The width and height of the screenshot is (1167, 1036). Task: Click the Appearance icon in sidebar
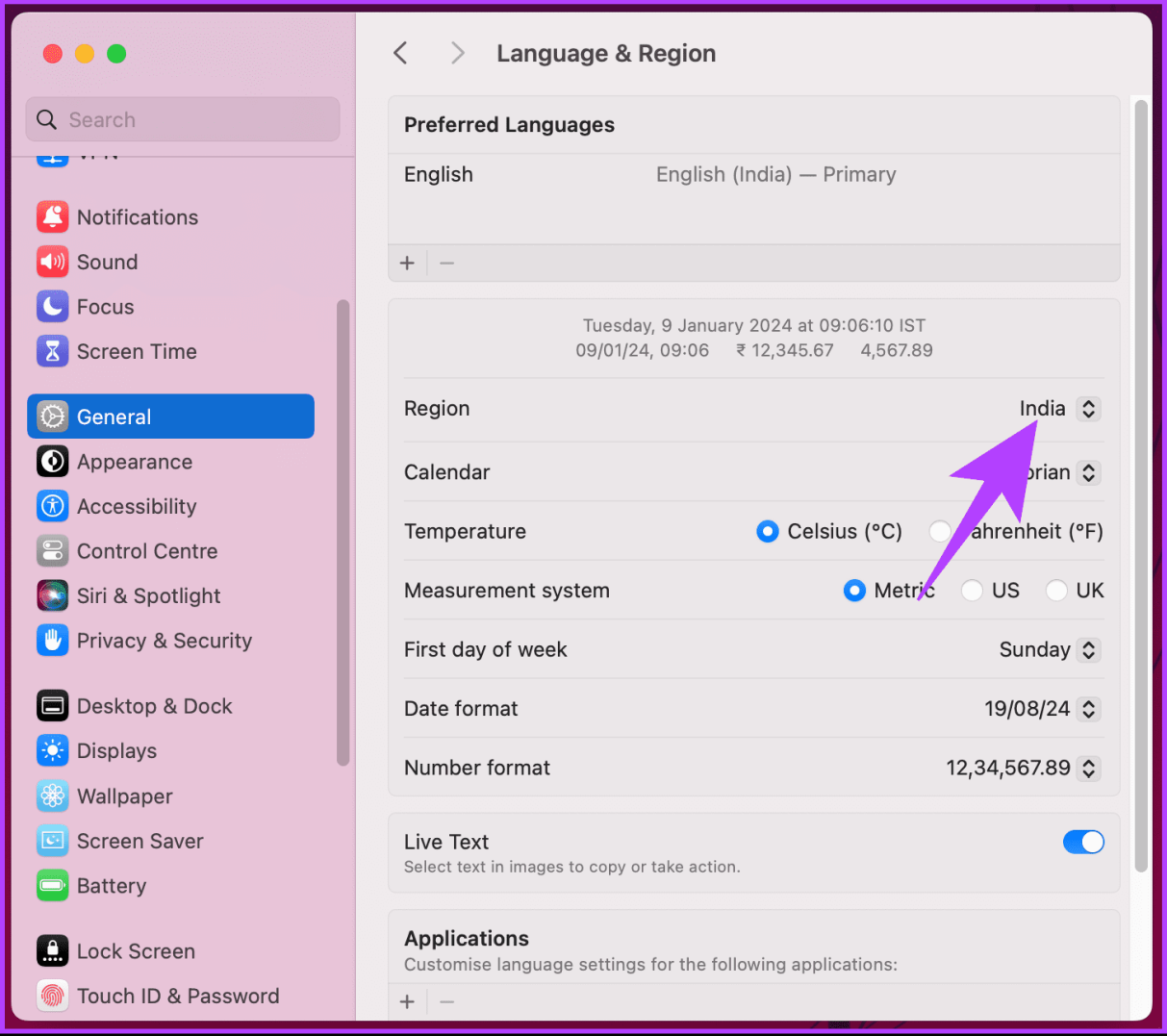tap(53, 462)
